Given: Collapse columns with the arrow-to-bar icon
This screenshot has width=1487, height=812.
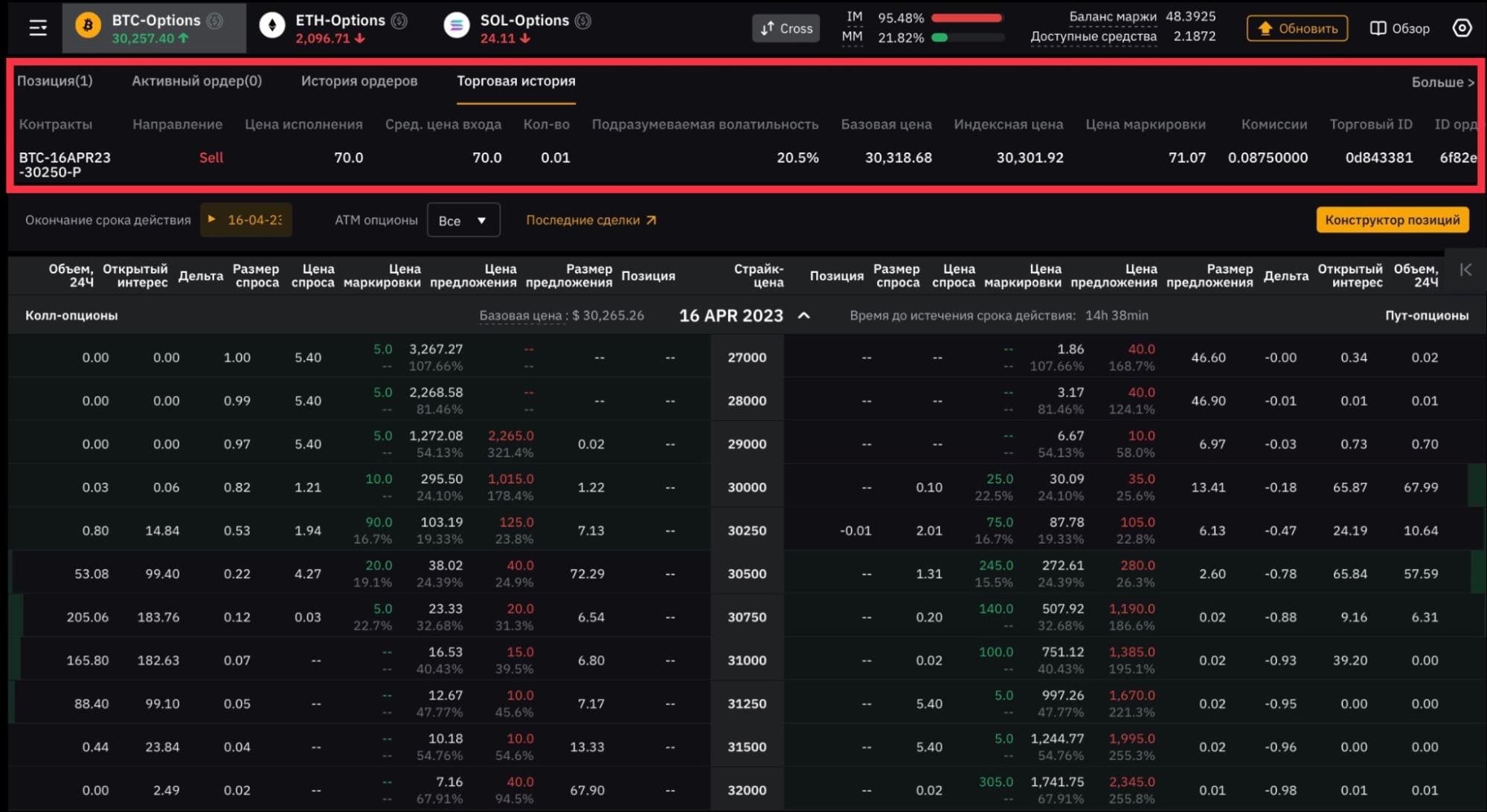Looking at the screenshot, I should click(x=1465, y=270).
